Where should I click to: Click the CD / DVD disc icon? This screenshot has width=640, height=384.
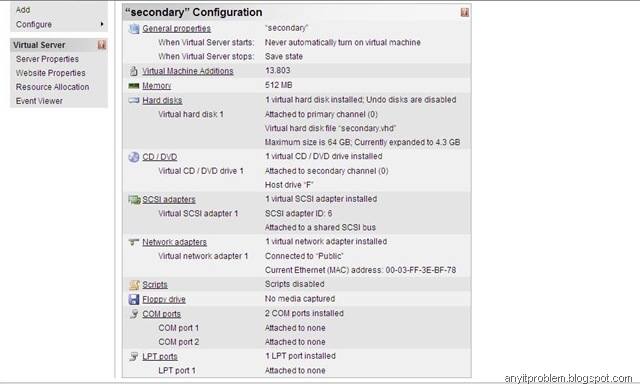coord(134,157)
